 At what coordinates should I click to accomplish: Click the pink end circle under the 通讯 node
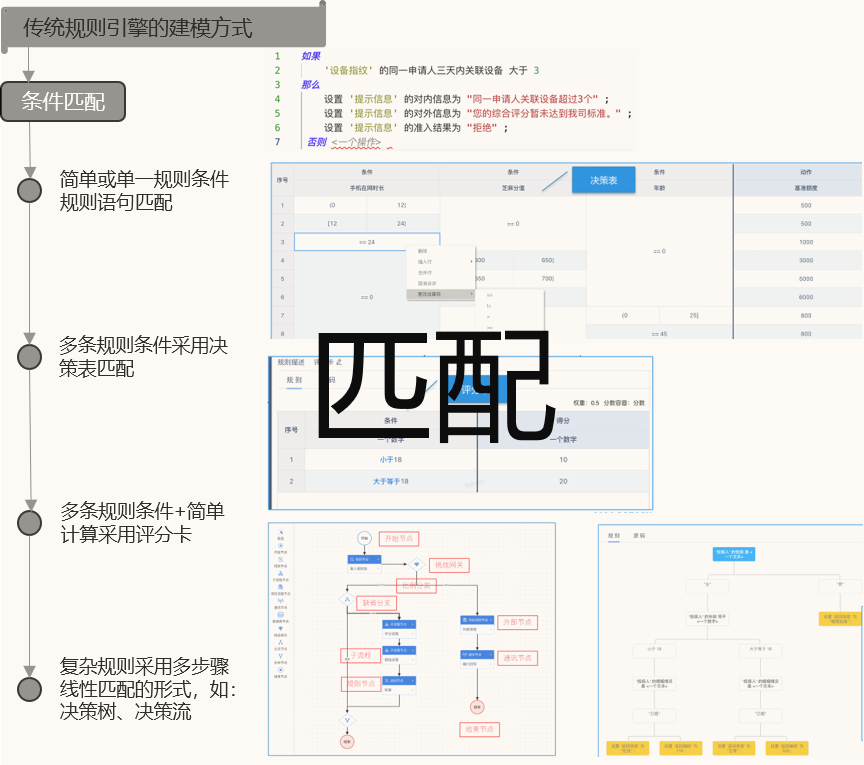click(477, 707)
